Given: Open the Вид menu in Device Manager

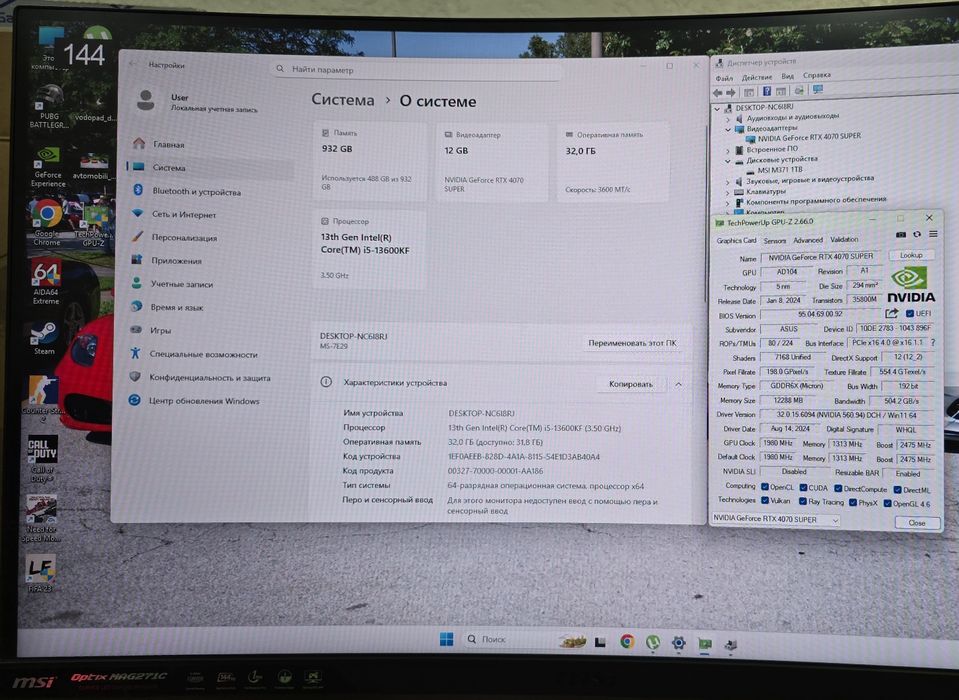Looking at the screenshot, I should coord(787,76).
